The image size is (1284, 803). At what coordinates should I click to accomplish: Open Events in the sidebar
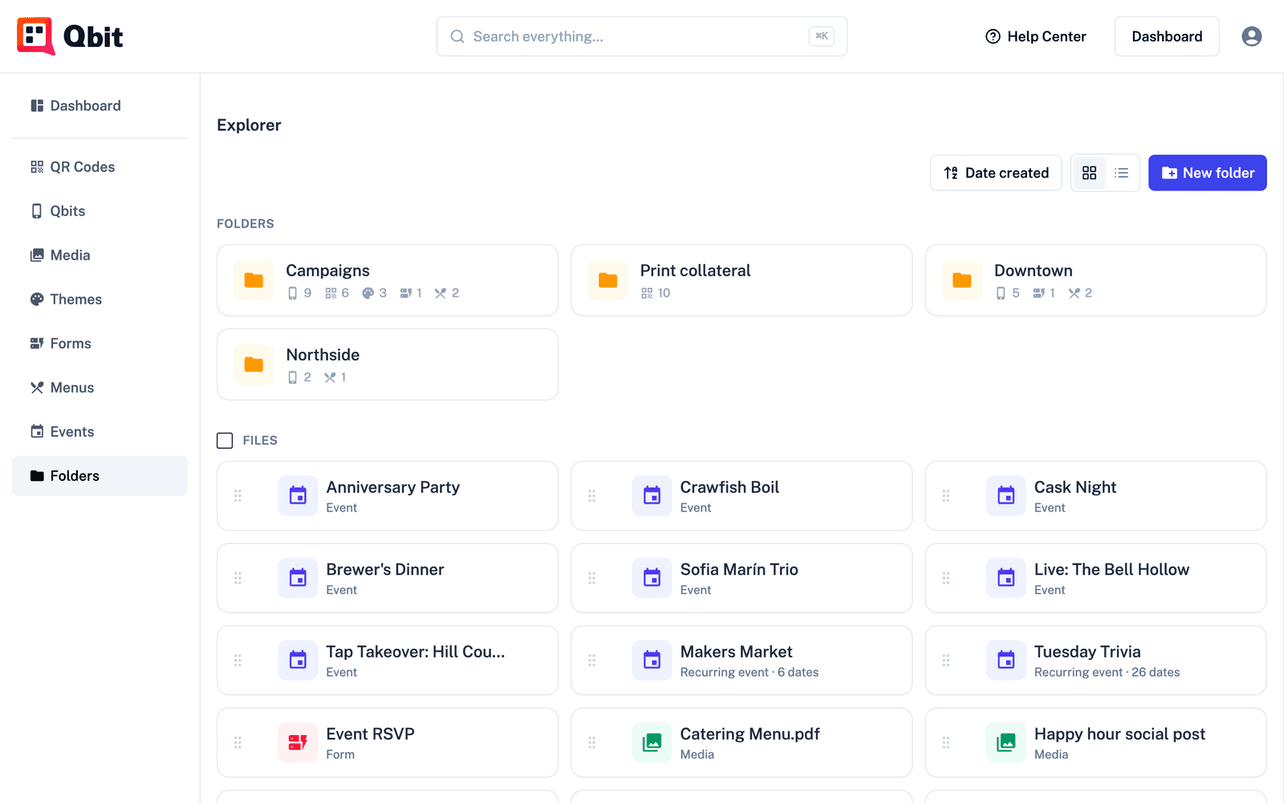100,431
